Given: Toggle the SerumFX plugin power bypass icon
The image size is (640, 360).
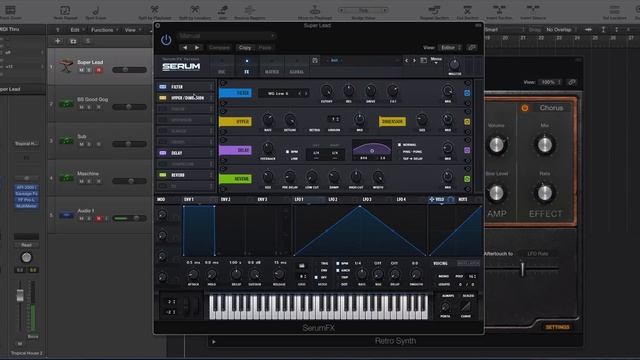Looking at the screenshot, I should tap(166, 40).
